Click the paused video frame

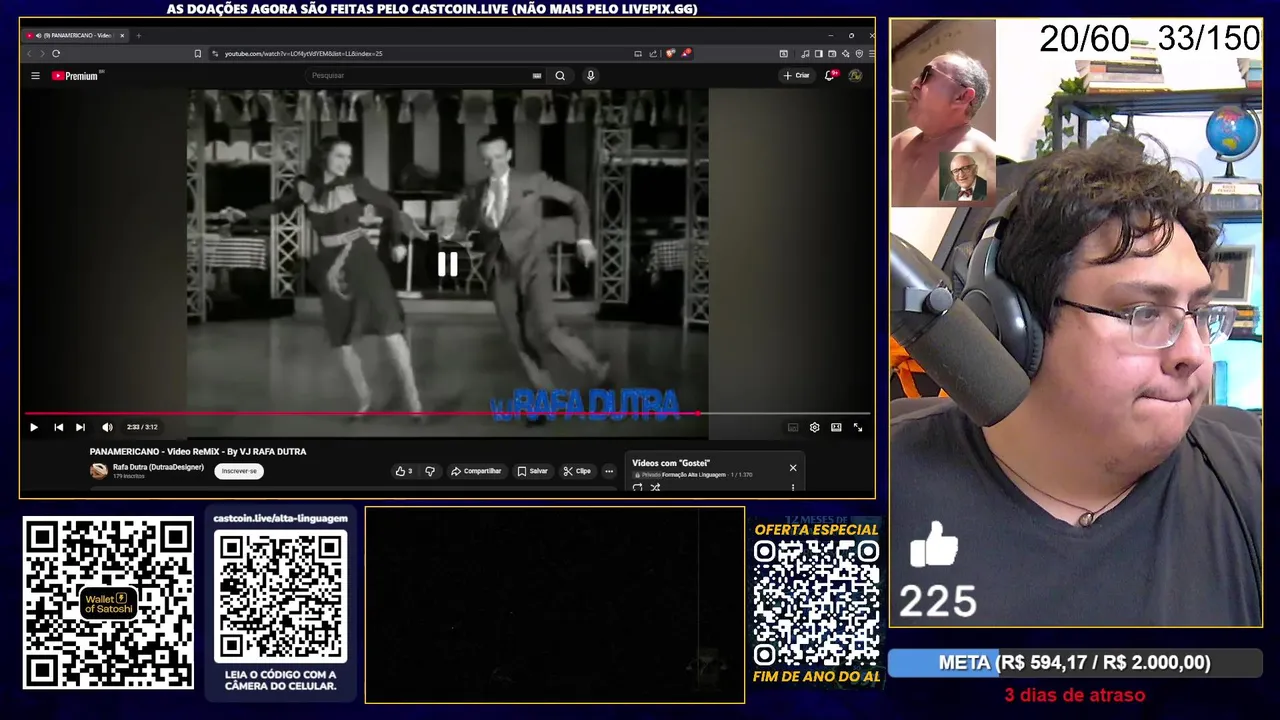coord(447,263)
